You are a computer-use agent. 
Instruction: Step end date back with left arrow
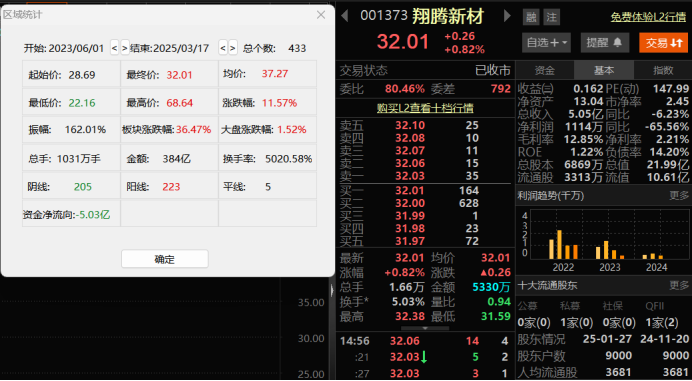click(x=223, y=48)
